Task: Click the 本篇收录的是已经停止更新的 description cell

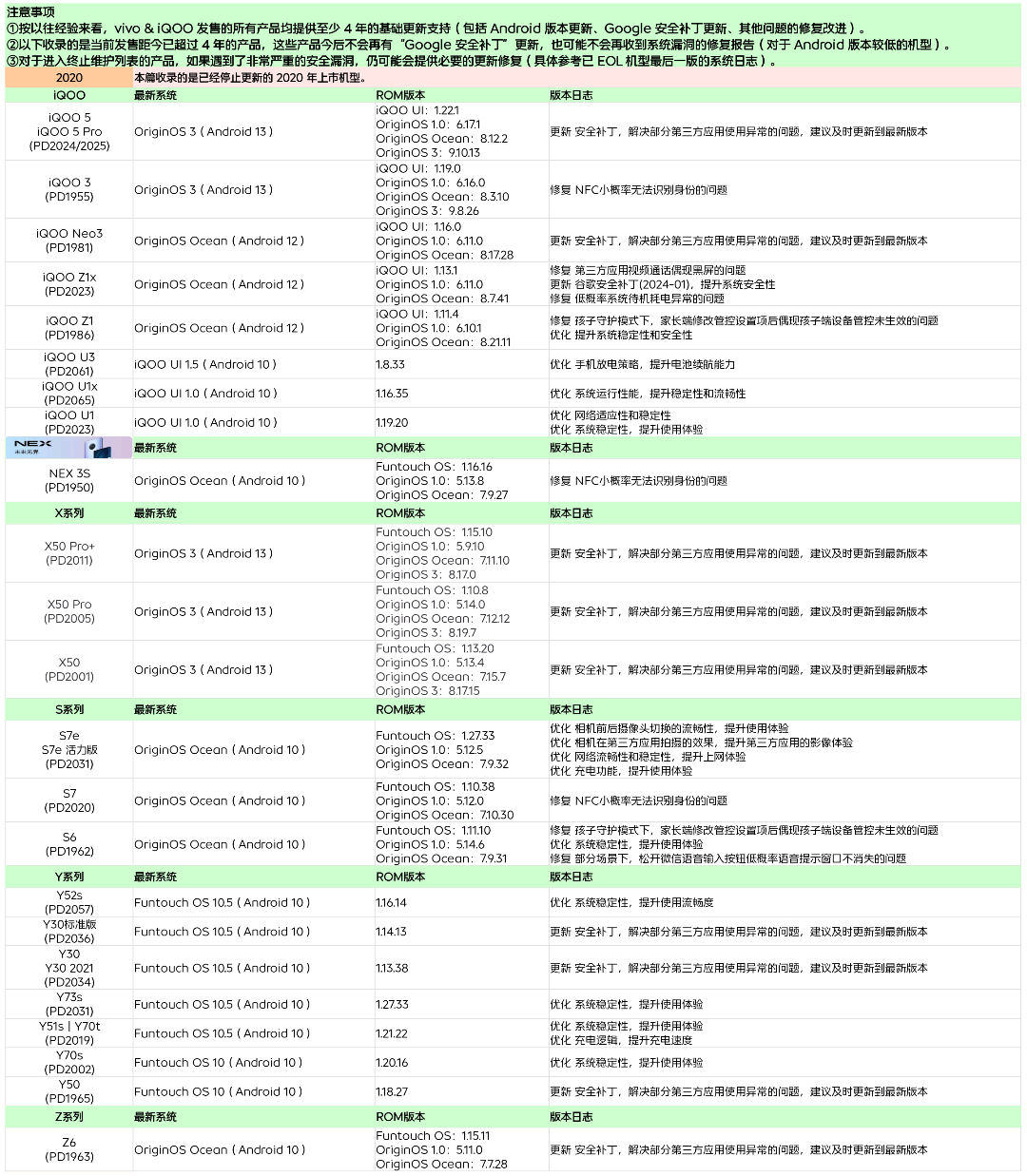Action: (576, 78)
